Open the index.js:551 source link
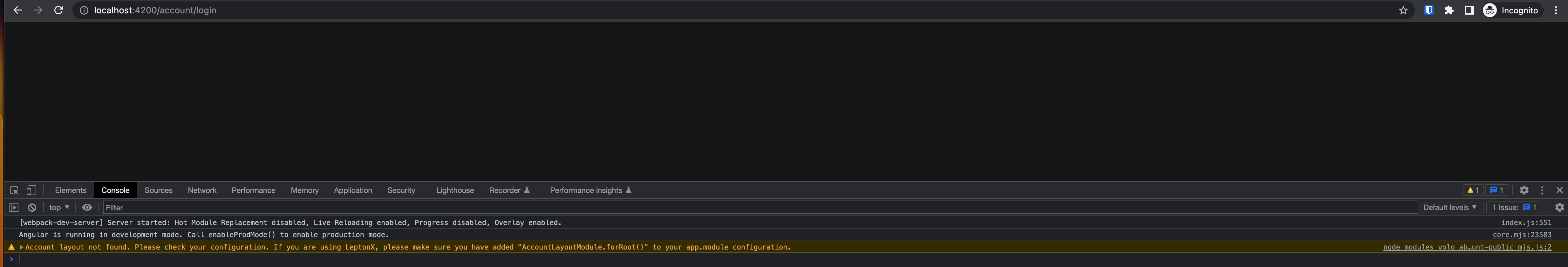 pyautogui.click(x=1525, y=222)
